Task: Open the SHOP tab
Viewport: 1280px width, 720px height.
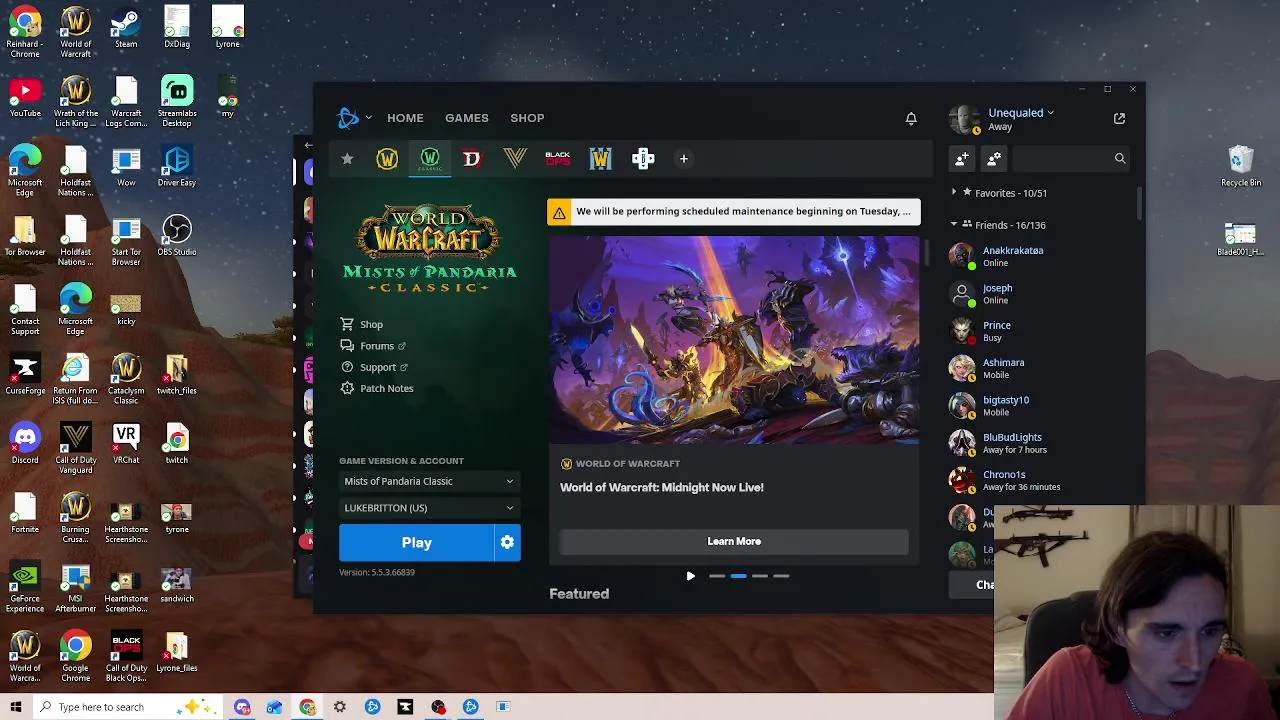Action: click(527, 118)
